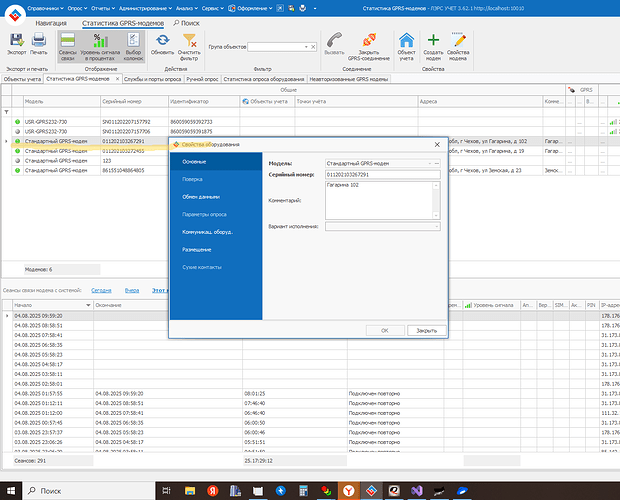Open the Опрос menu

coord(78,8)
